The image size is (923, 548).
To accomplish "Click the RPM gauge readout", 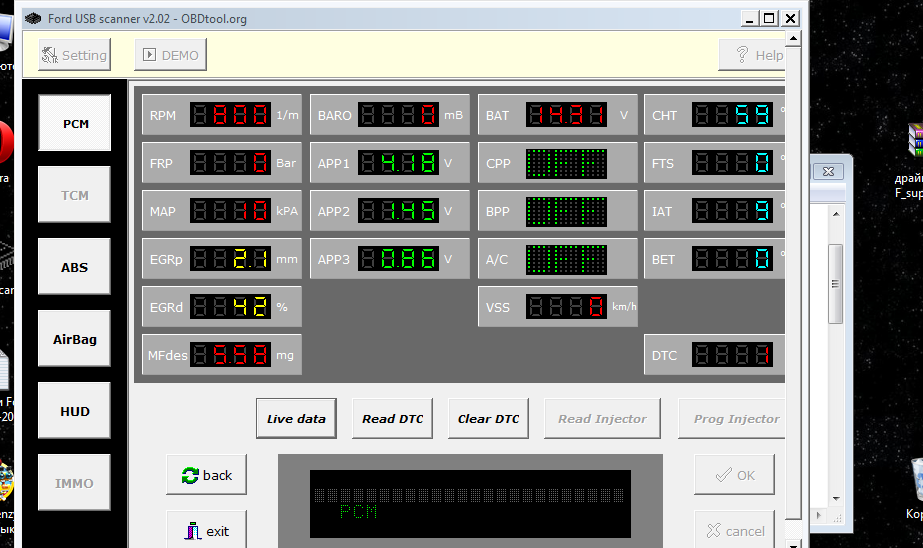I will click(230, 115).
